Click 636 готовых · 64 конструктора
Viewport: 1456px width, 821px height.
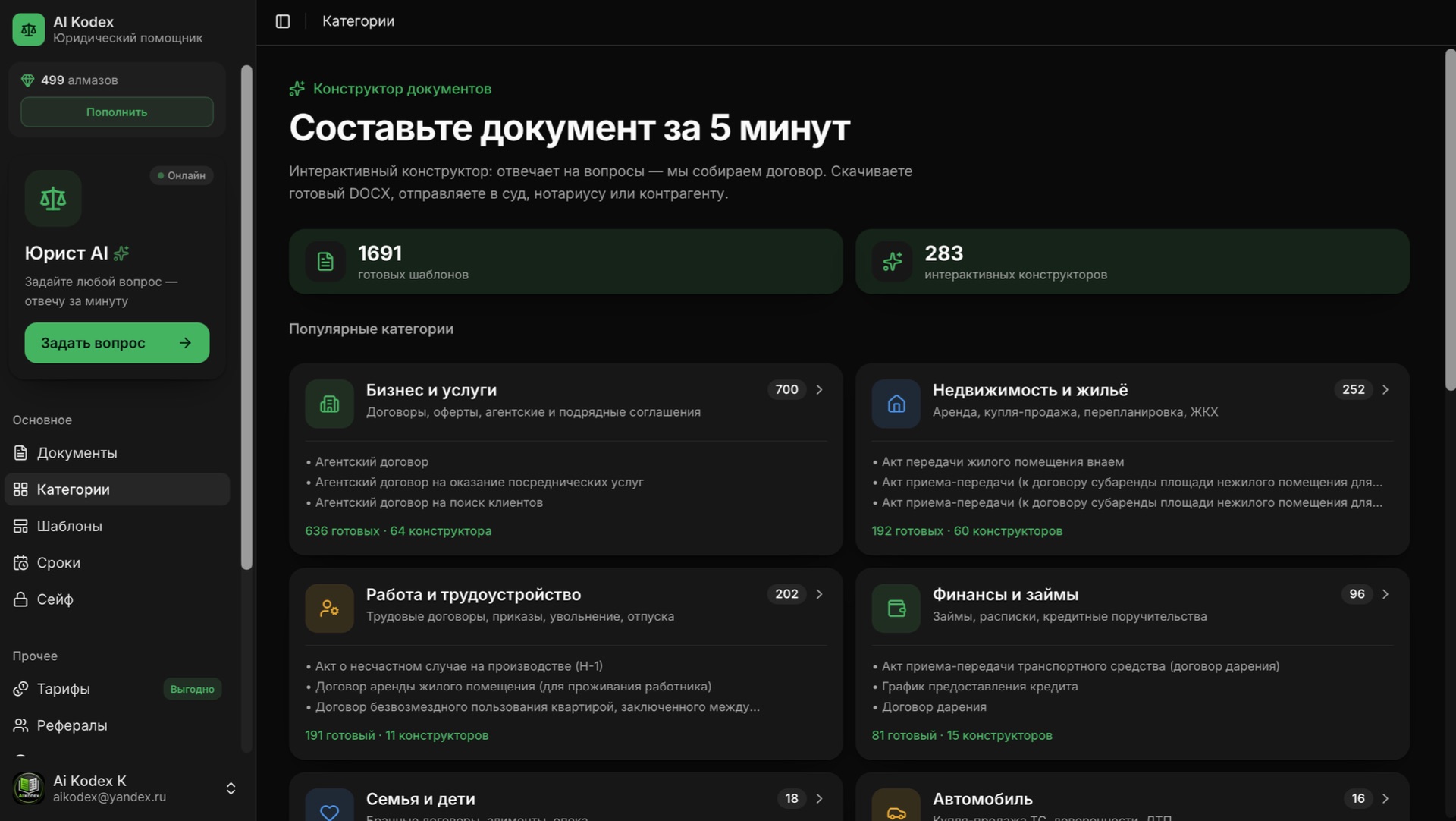coord(398,531)
